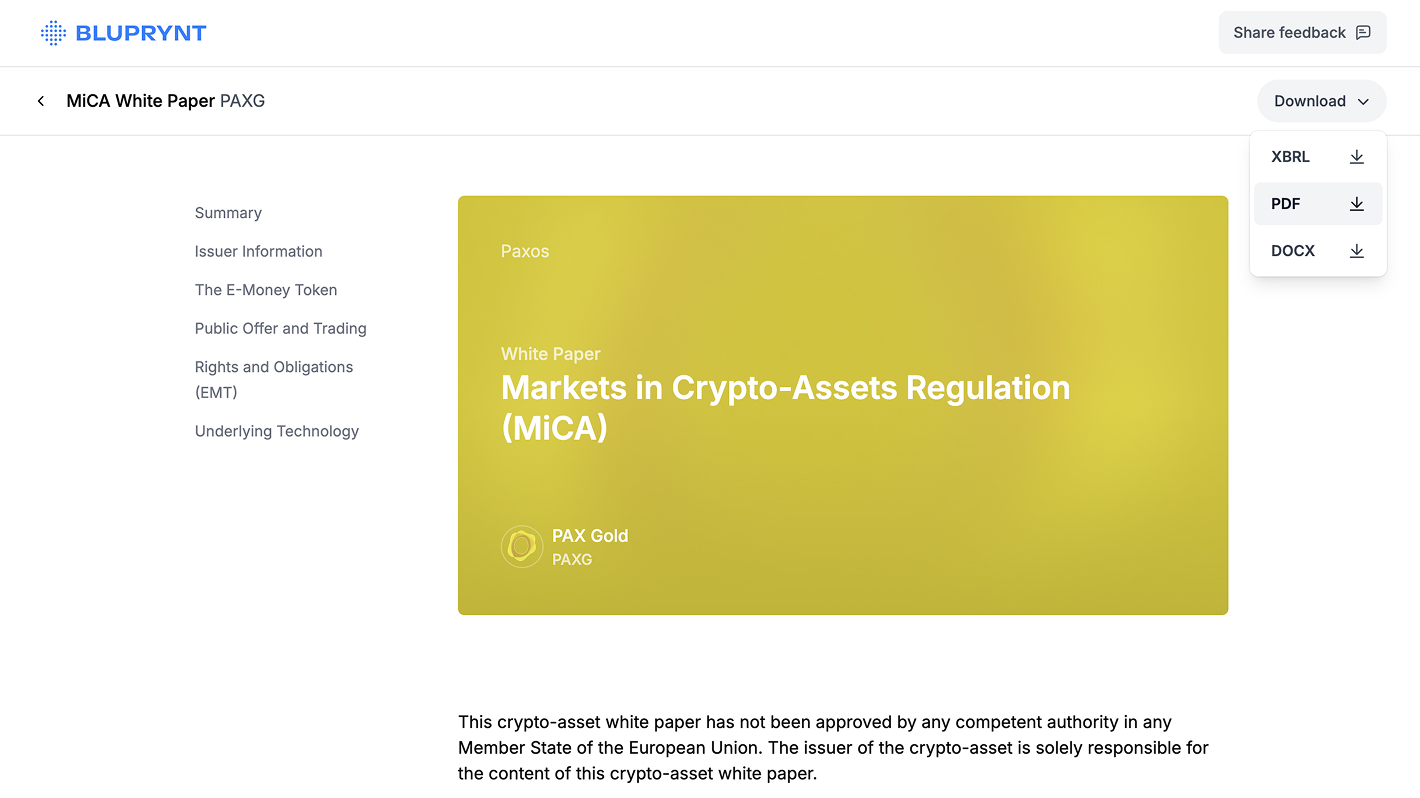Viewport: 1420px width, 798px height.
Task: Click the PAX Gold token name
Action: (x=590, y=536)
